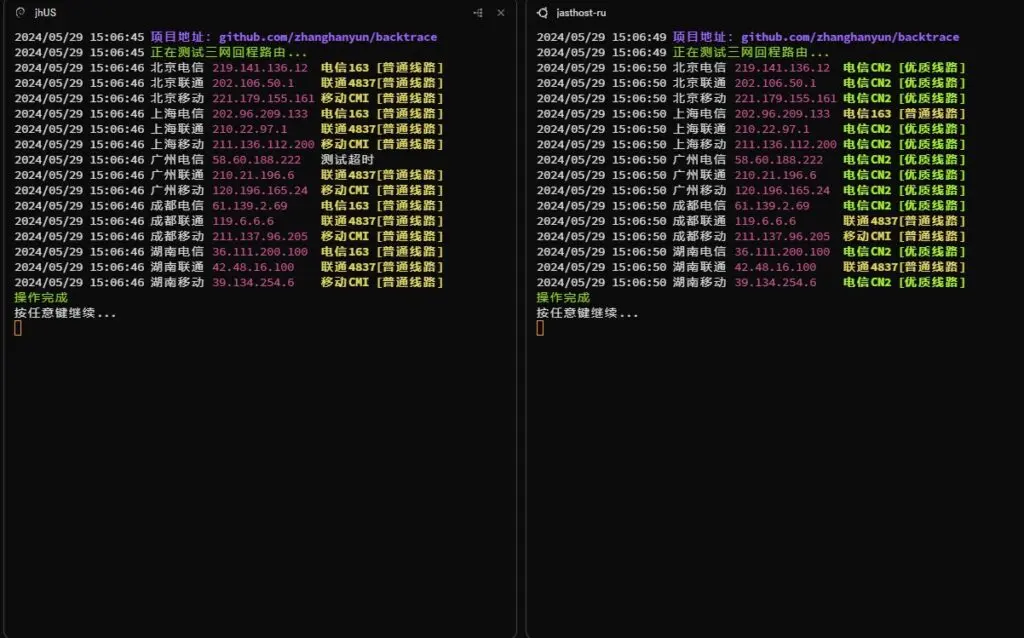Viewport: 1024px width, 638px height.
Task: Click 正在测试三网回程路由 line in the jhUS pane
Action: coord(229,52)
